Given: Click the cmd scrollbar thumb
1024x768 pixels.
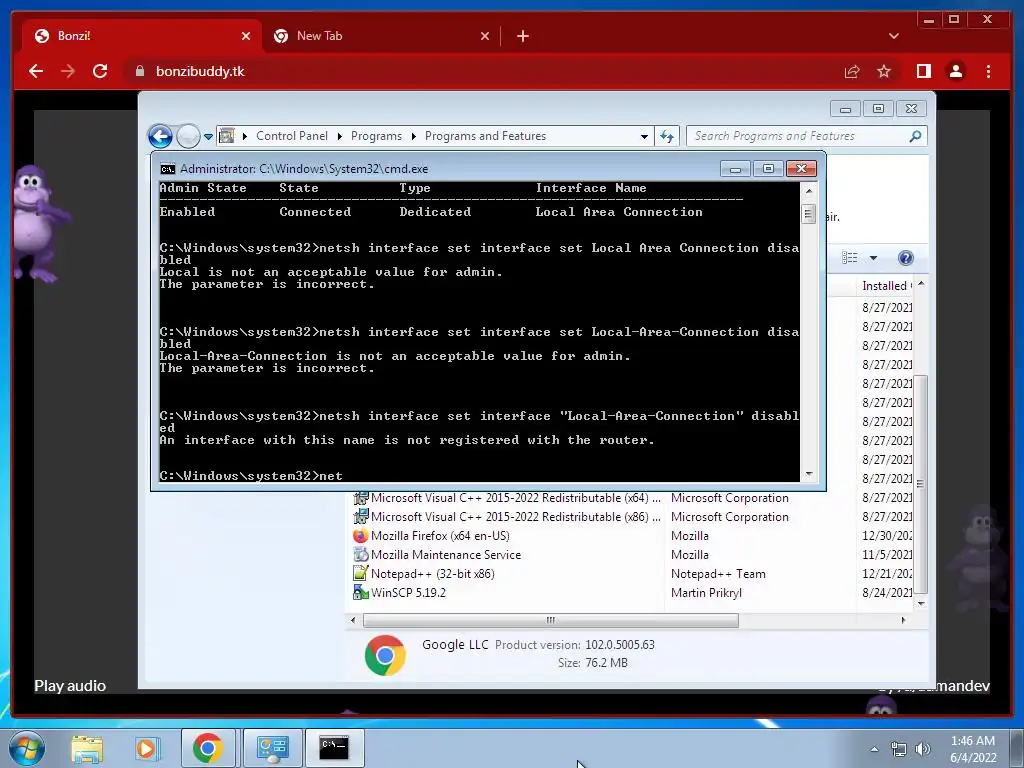Looking at the screenshot, I should [808, 214].
